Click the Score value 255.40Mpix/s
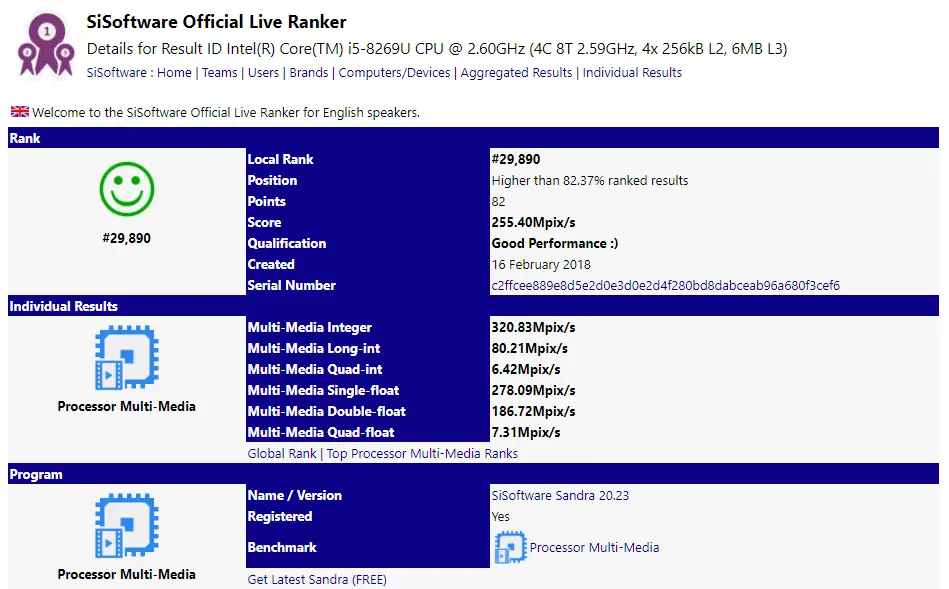The width and height of the screenshot is (949, 589). coord(533,222)
